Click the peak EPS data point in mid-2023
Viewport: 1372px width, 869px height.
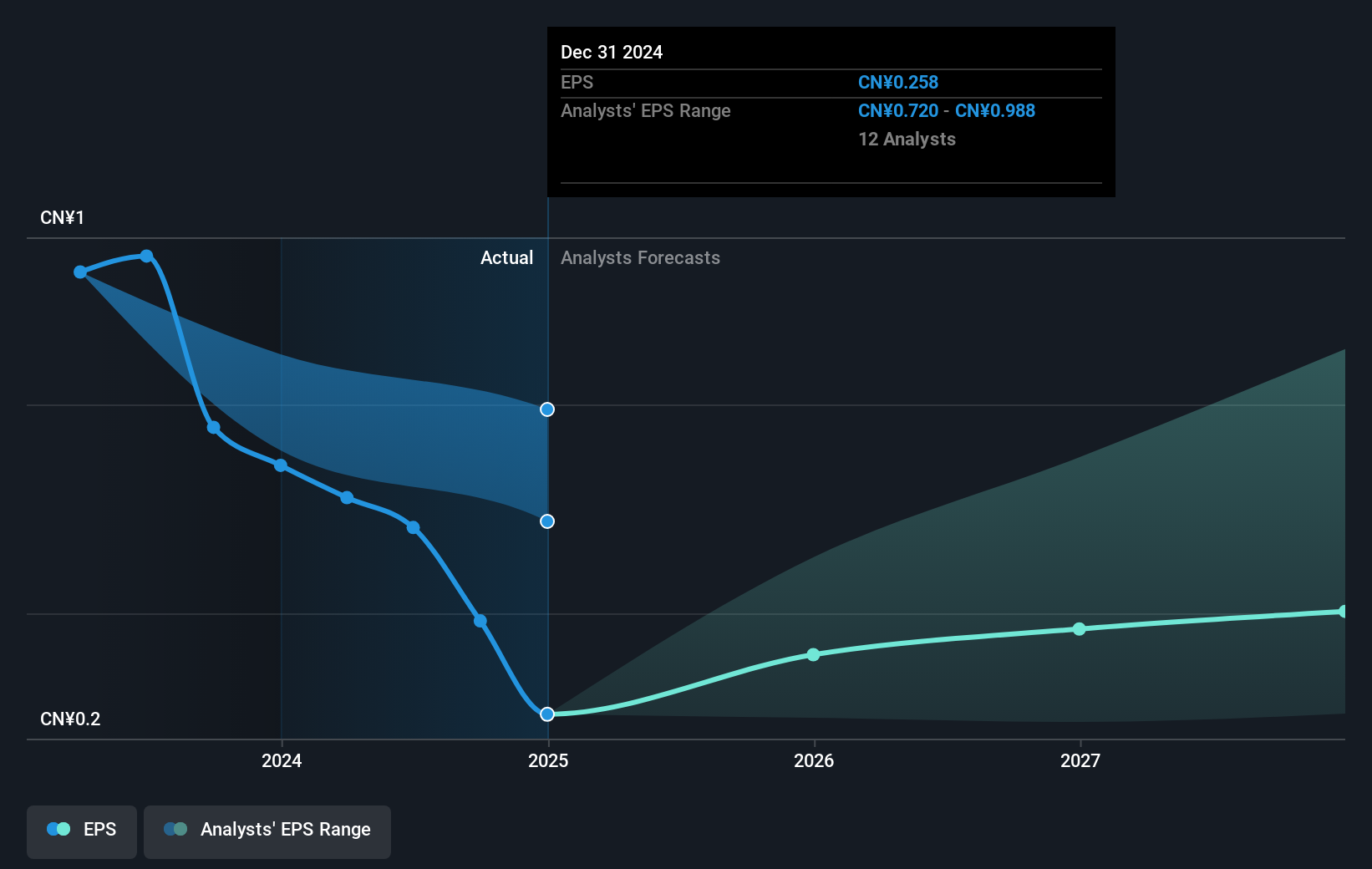tap(147, 256)
